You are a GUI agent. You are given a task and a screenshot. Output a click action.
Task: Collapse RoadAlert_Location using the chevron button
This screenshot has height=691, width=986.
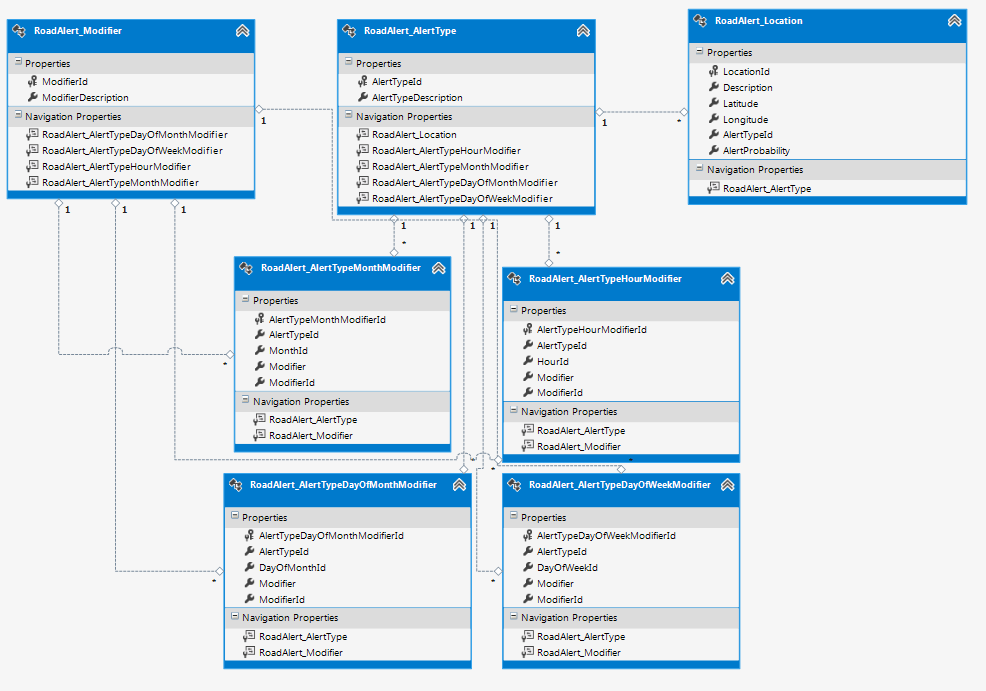pos(954,21)
